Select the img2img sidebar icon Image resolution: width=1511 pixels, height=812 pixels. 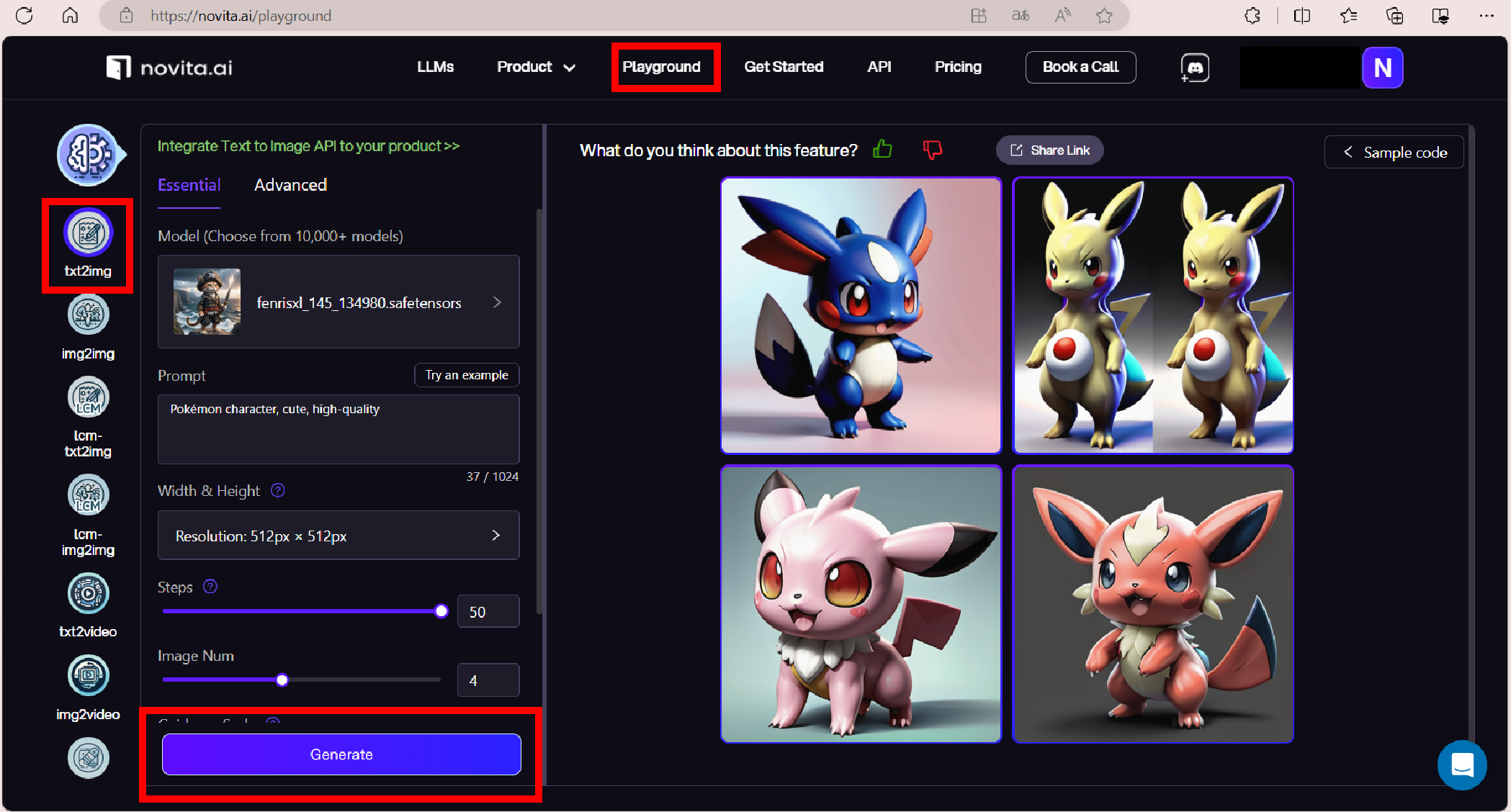coord(88,316)
